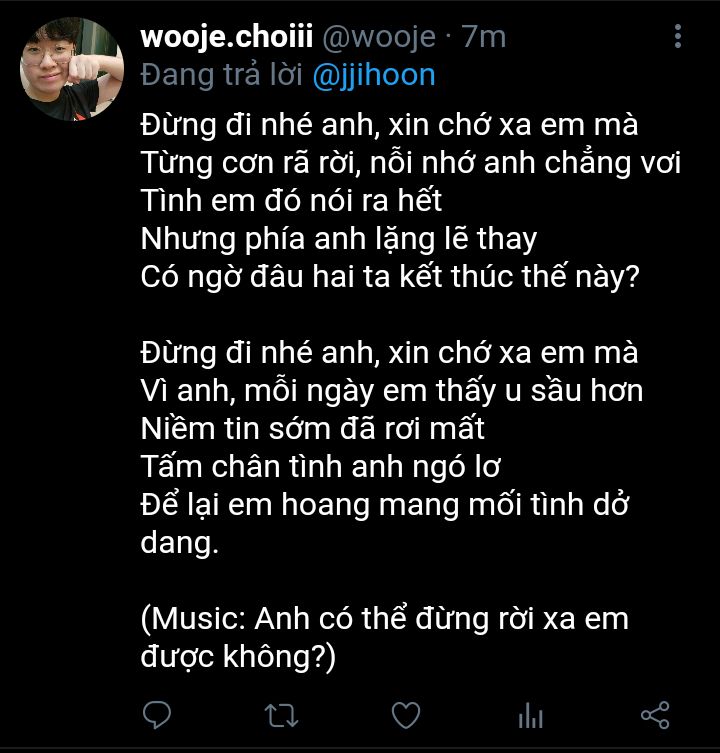Click 'Có ngờ đâu hai ta kết thúc thế này?'
Viewport: 720px width, 753px height.
[x=390, y=277]
